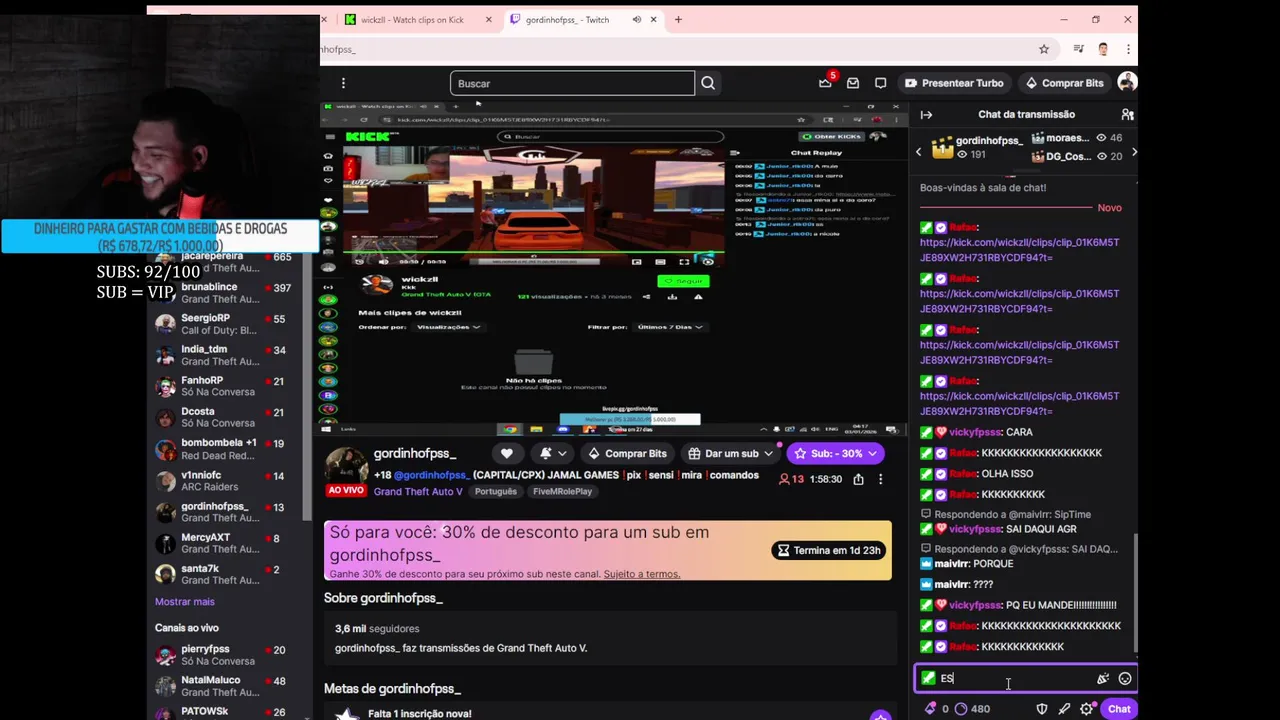1280x720 pixels.
Task: Open a new browser tab
Action: [678, 20]
